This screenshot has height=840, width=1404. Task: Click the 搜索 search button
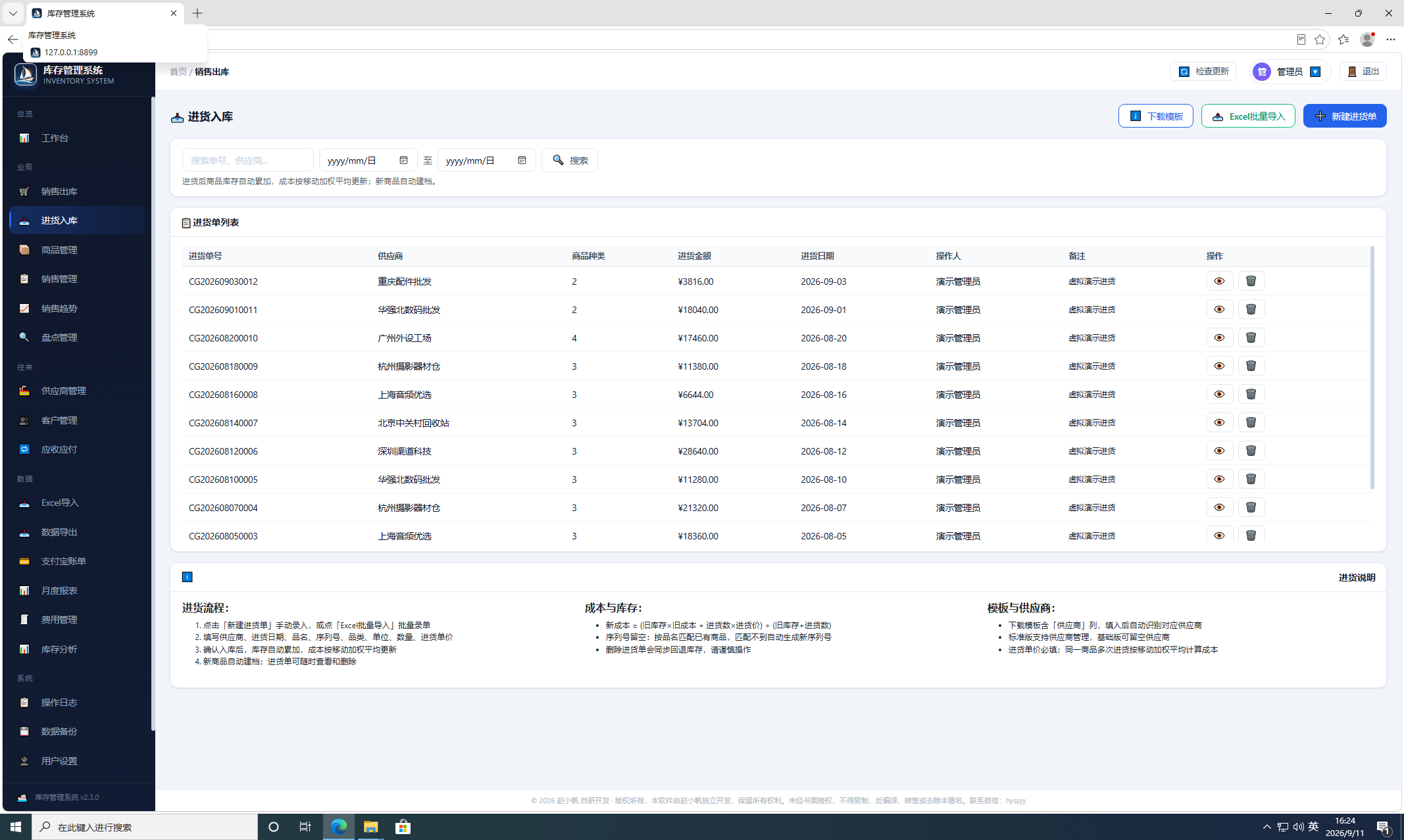[x=569, y=160]
